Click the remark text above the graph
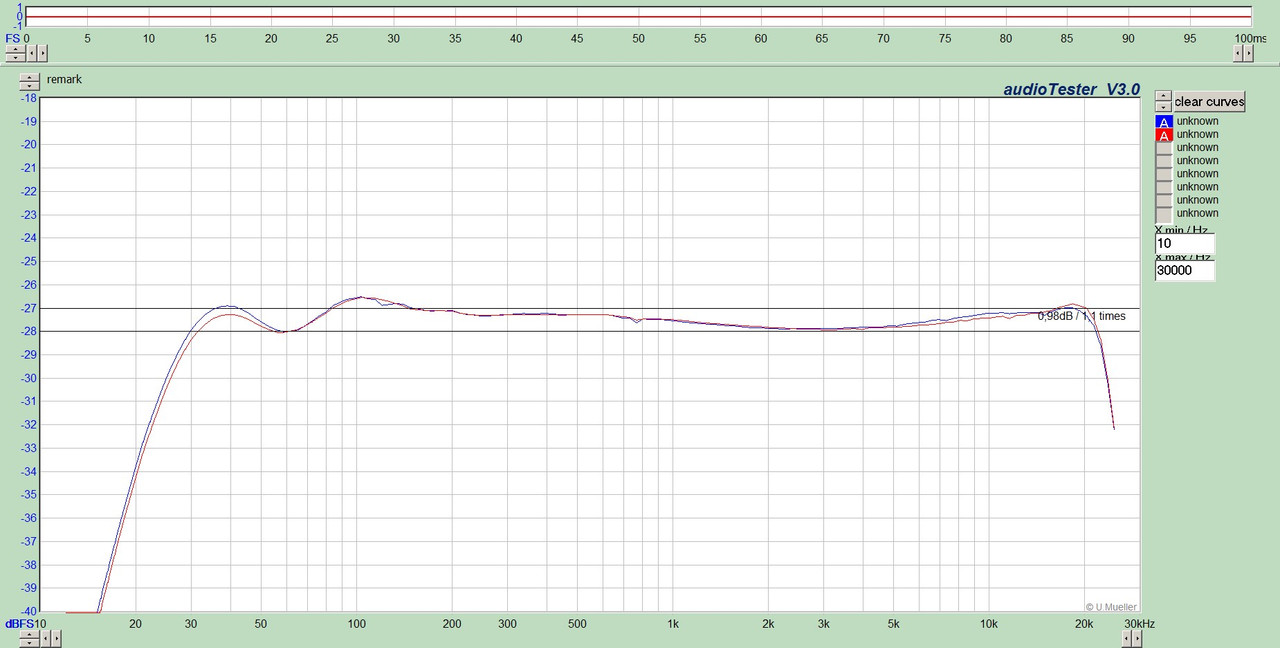 (x=64, y=79)
